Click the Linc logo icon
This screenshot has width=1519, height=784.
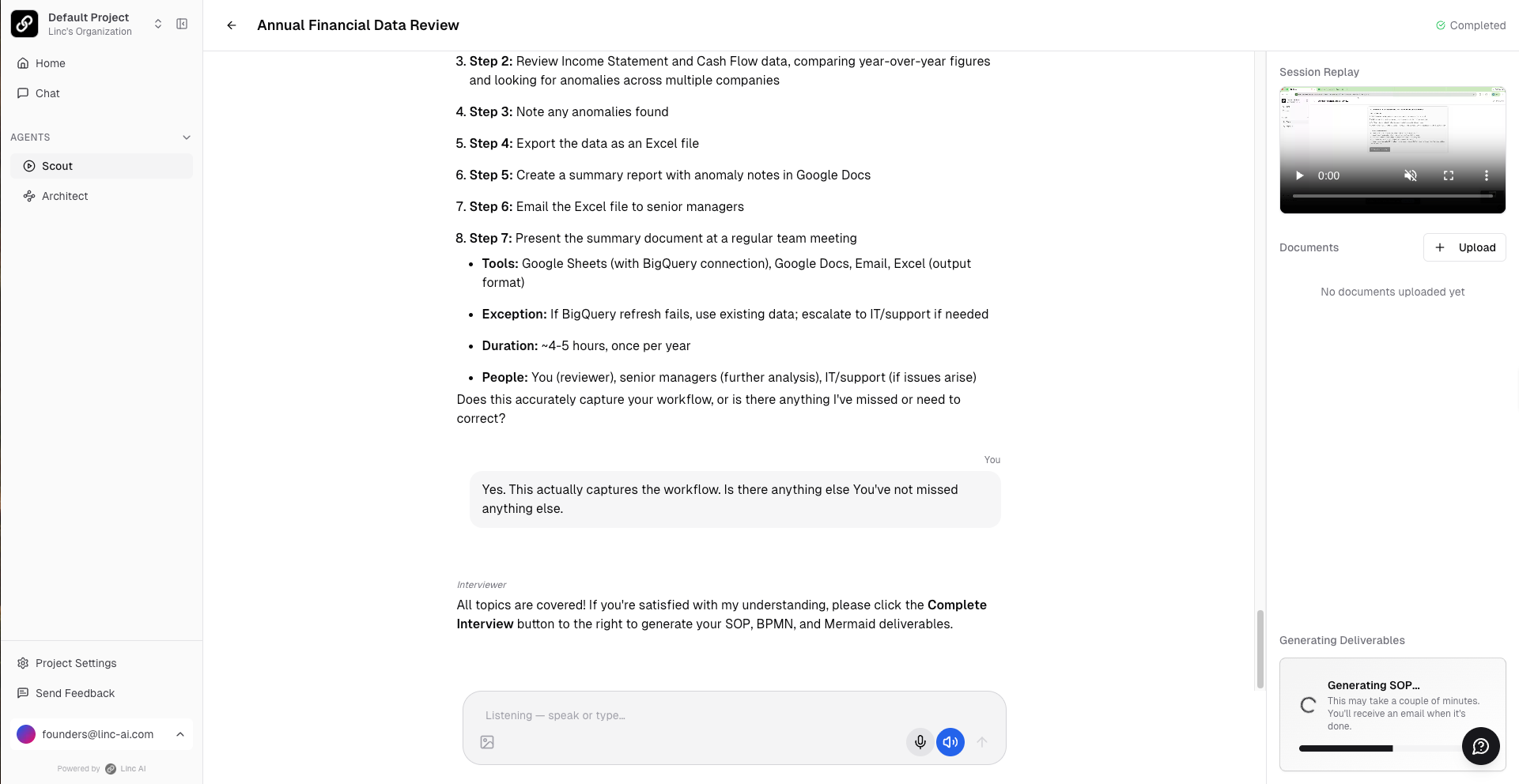pos(25,24)
